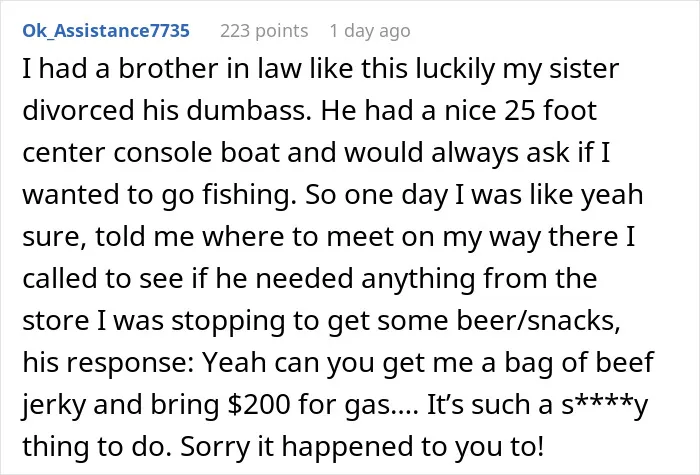This screenshot has height=475, width=700.
Task: Click the word 'divorced' in the comment
Action: [78, 111]
